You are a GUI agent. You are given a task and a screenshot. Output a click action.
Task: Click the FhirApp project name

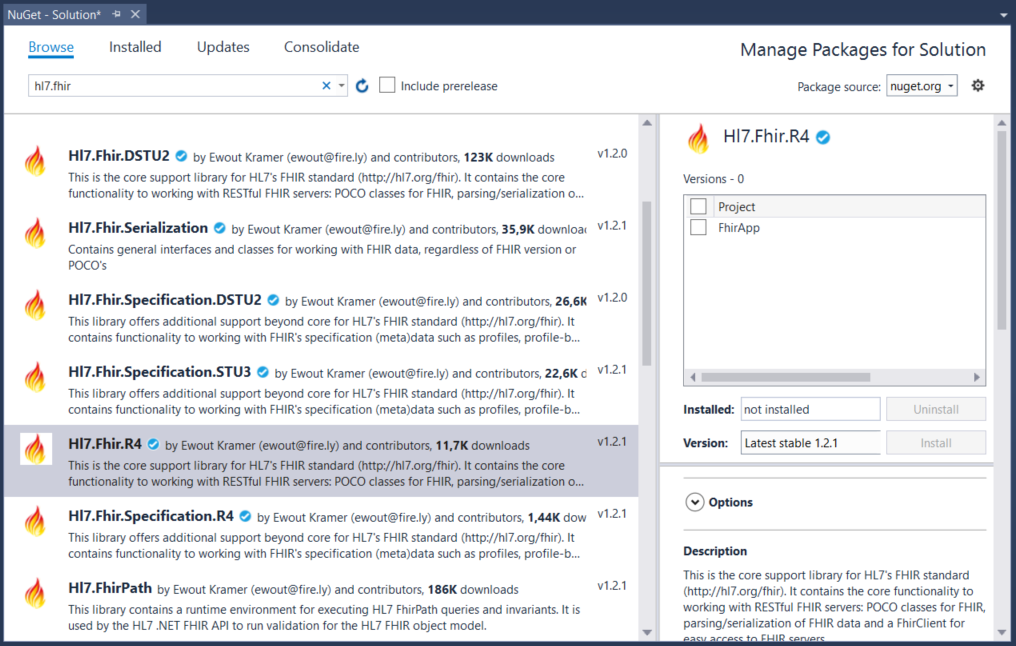tap(739, 228)
